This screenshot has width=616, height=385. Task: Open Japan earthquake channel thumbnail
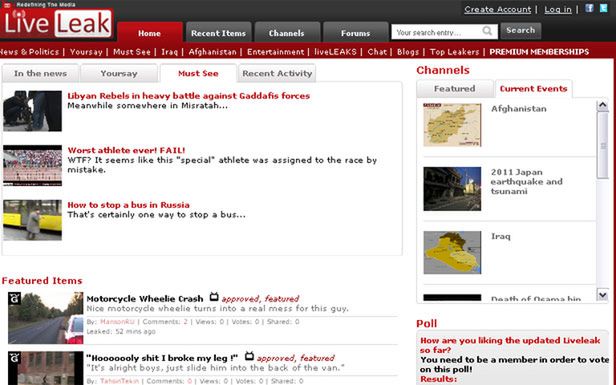[x=452, y=189]
